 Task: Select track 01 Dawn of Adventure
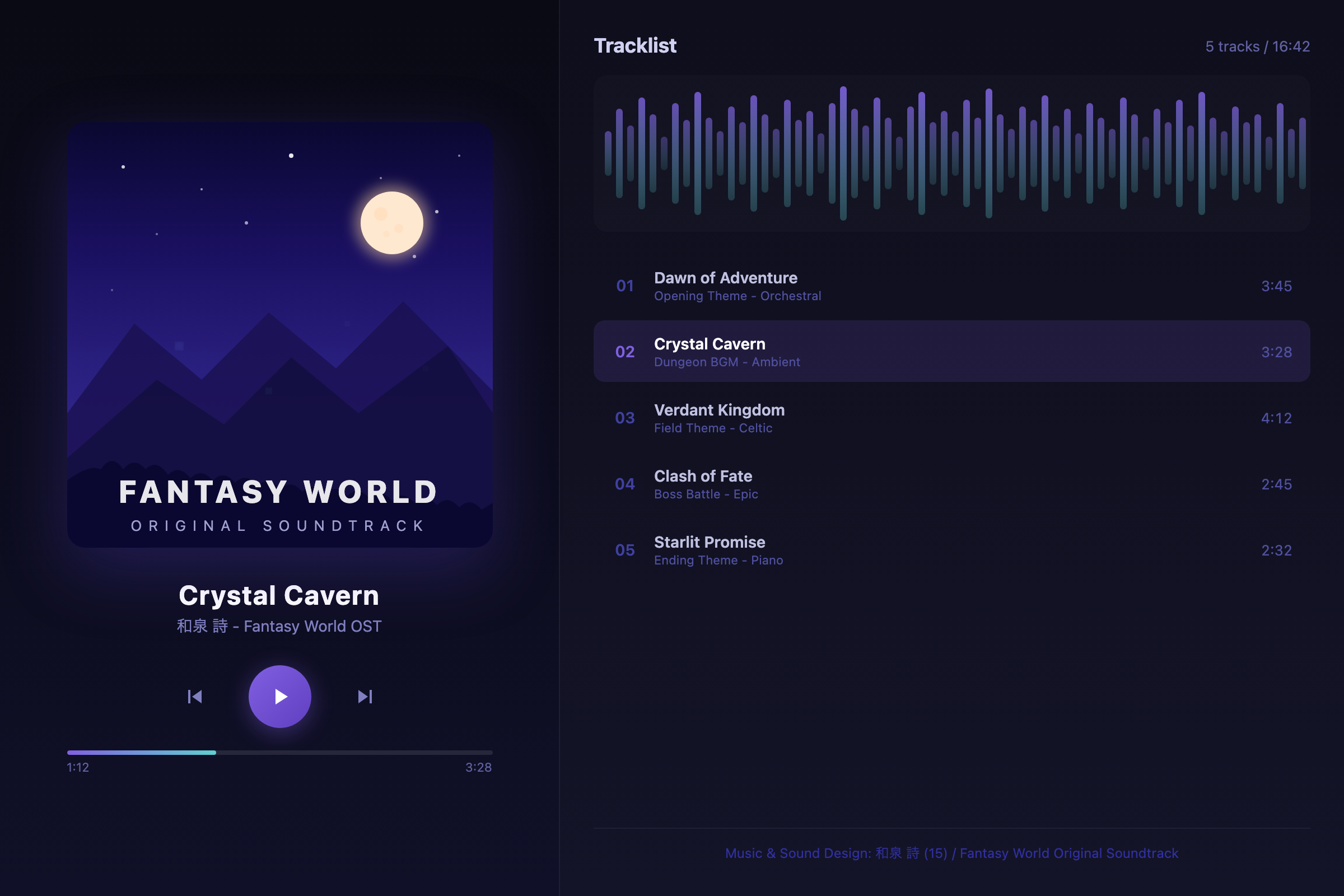pyautogui.click(x=951, y=286)
